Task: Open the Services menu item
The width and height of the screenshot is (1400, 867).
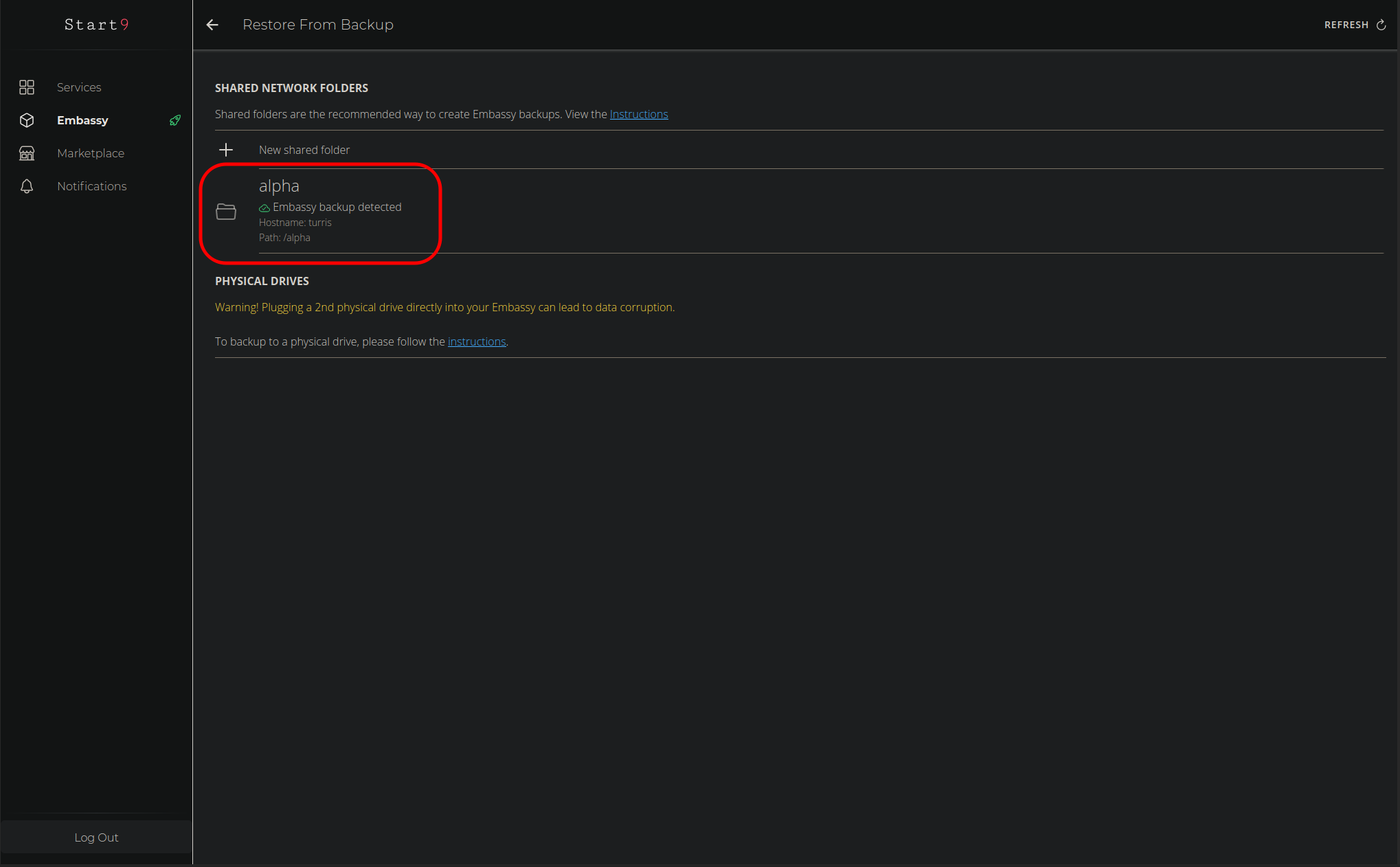Action: point(79,87)
